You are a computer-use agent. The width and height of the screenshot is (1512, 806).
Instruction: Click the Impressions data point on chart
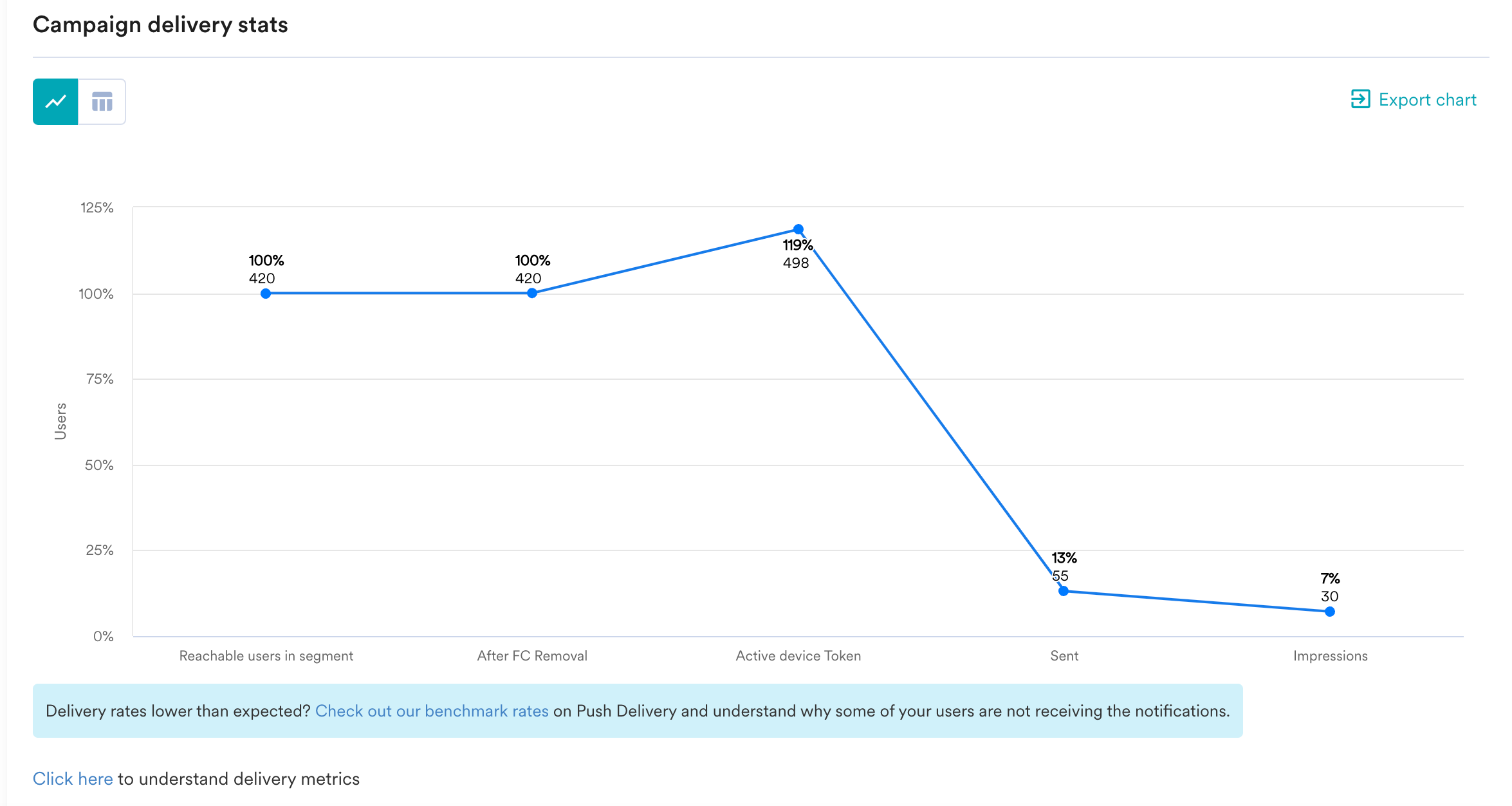pyautogui.click(x=1330, y=612)
